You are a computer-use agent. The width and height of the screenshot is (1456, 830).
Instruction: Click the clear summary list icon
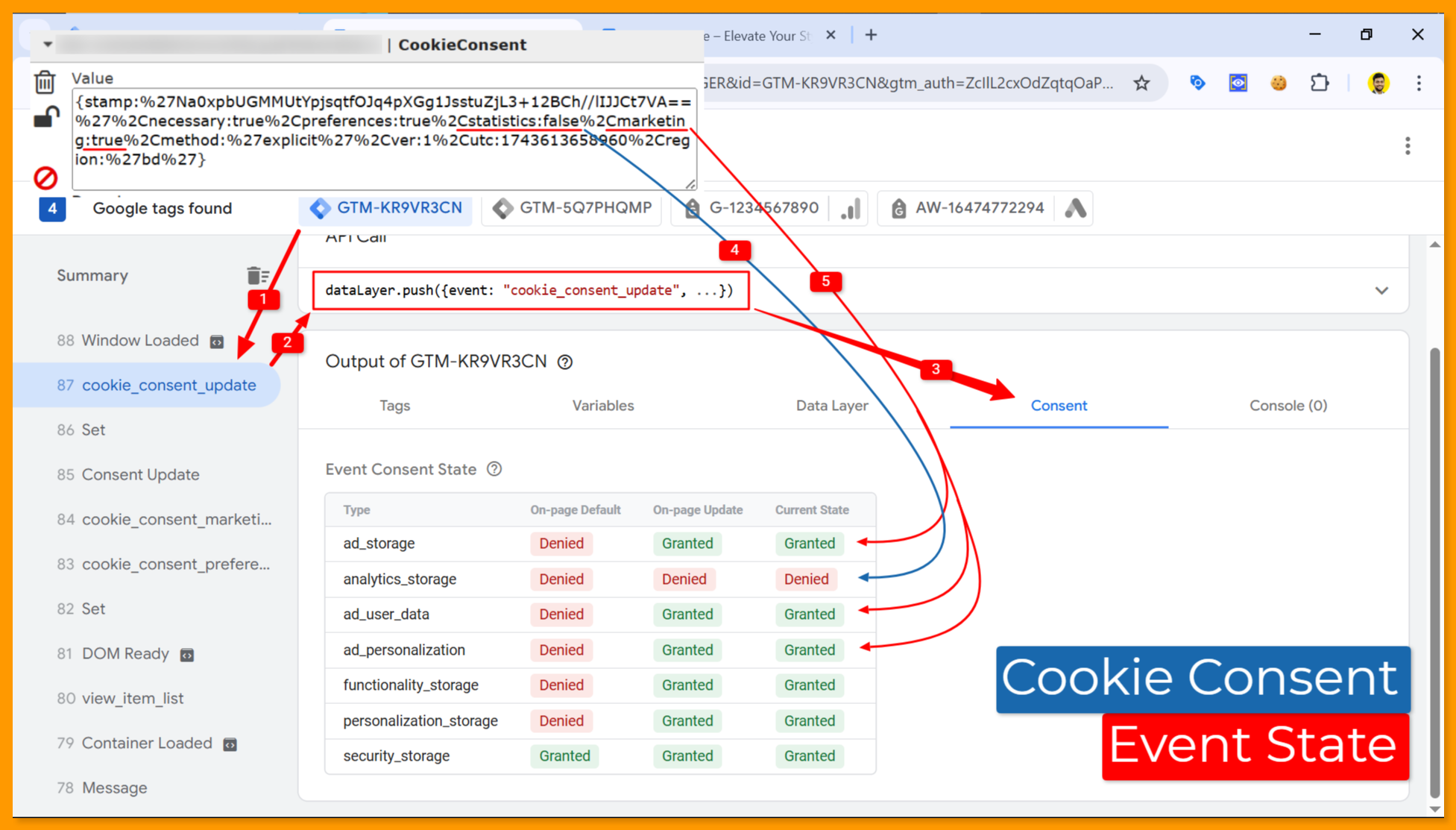click(257, 276)
